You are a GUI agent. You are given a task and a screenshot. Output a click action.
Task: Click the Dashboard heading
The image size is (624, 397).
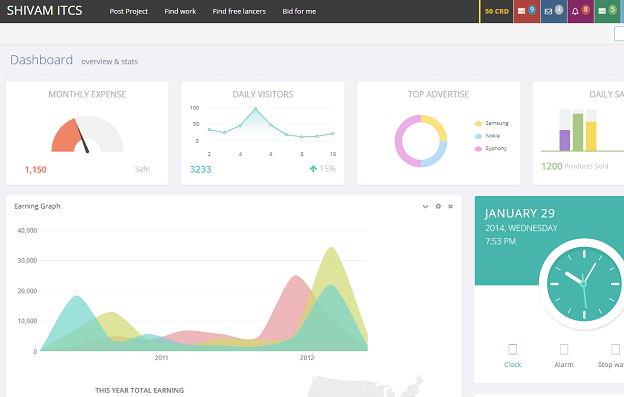point(41,60)
